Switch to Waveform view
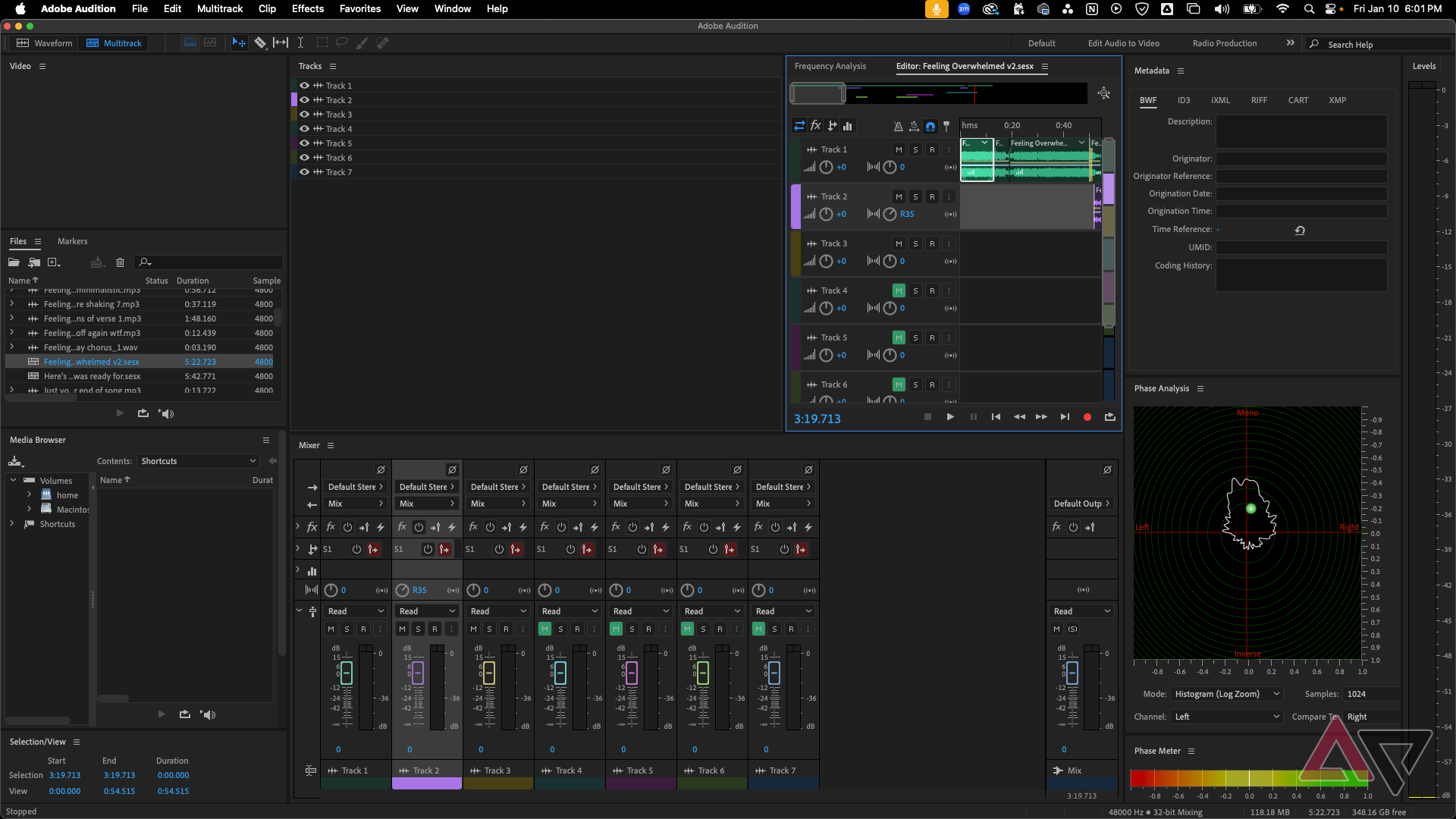 coord(45,43)
